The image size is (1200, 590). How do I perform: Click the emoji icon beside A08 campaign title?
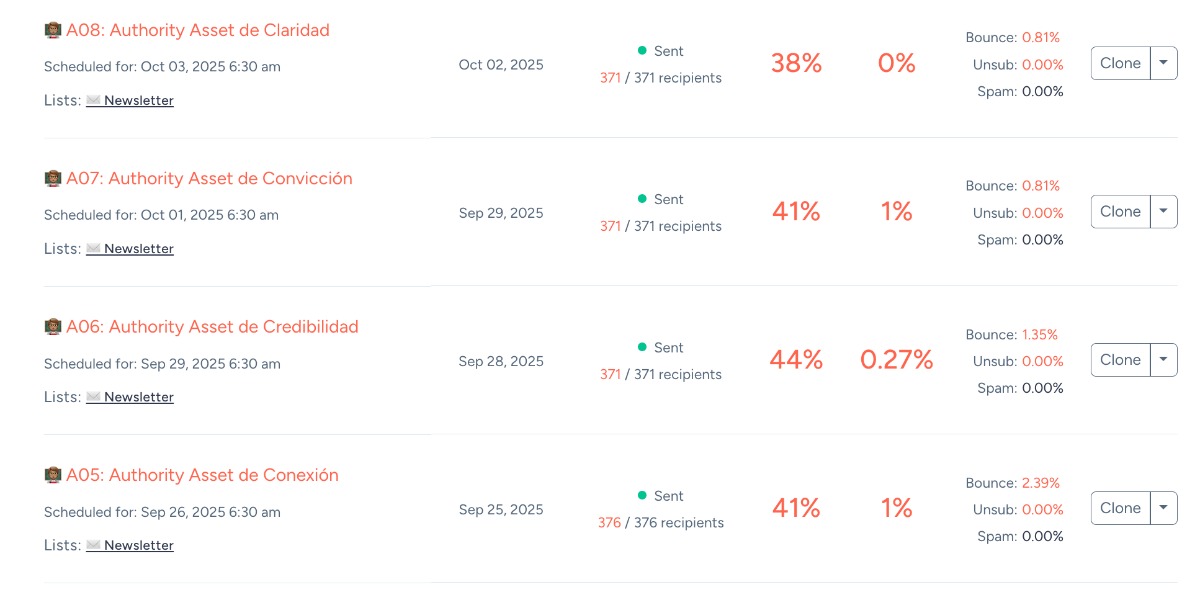[53, 30]
